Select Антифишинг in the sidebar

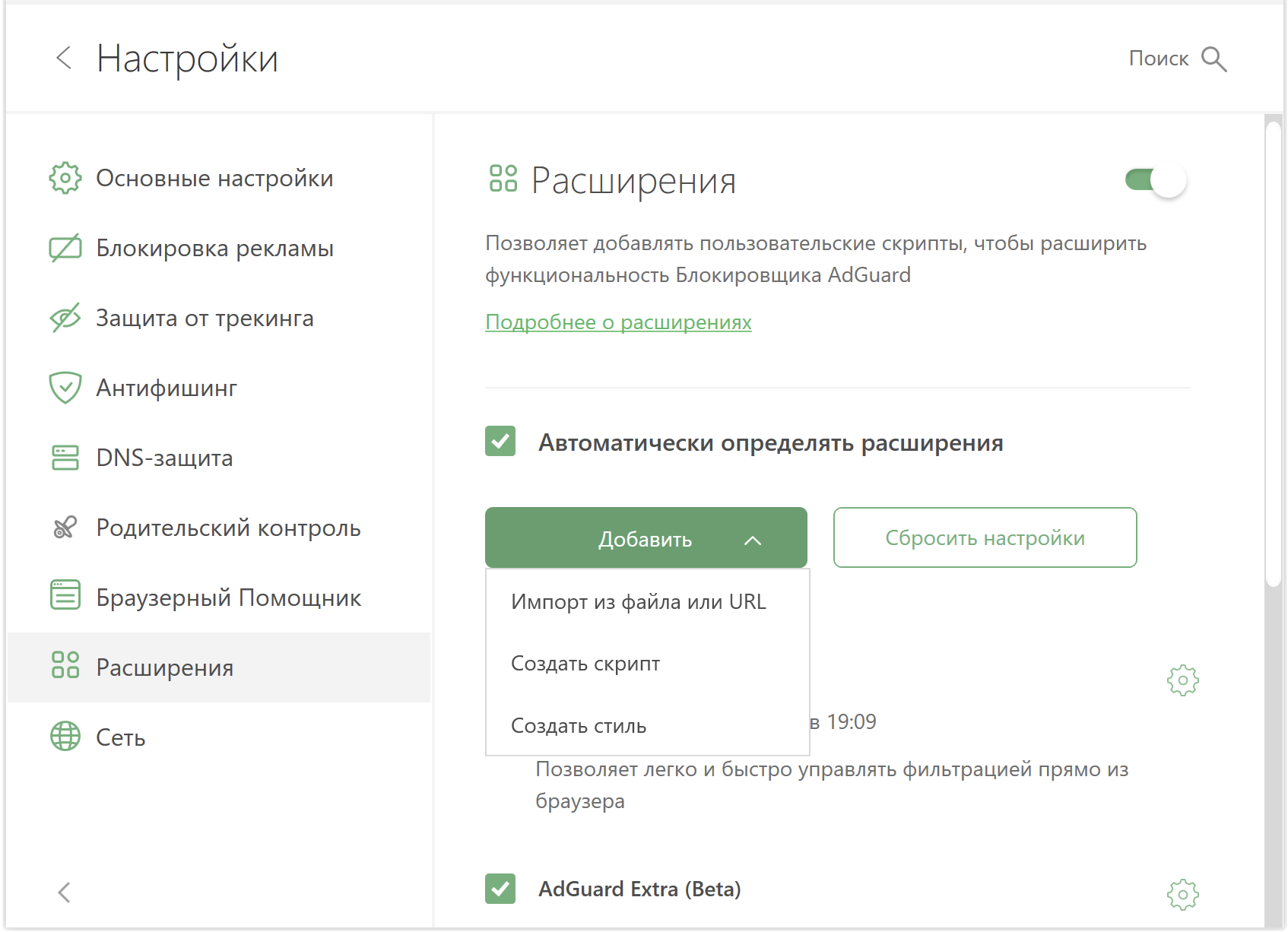pyautogui.click(x=219, y=388)
